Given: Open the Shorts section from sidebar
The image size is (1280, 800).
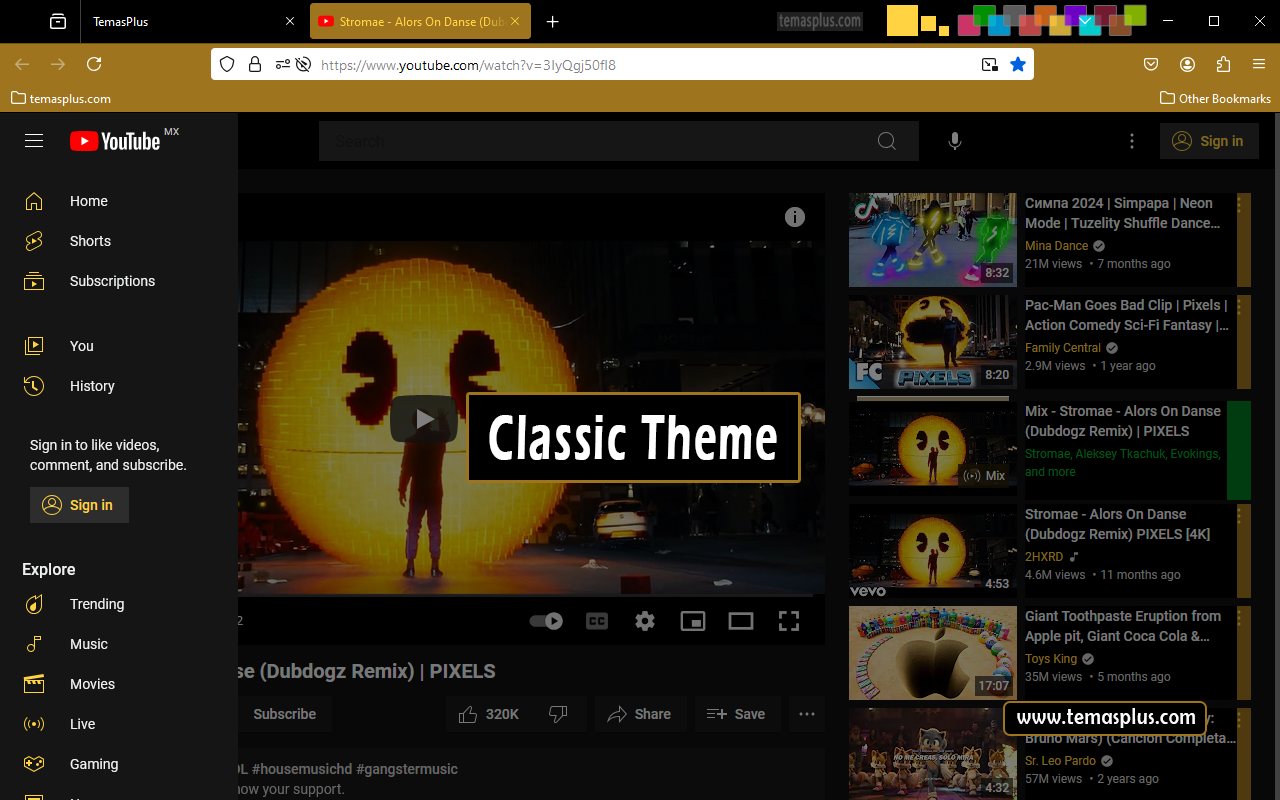Looking at the screenshot, I should point(90,241).
